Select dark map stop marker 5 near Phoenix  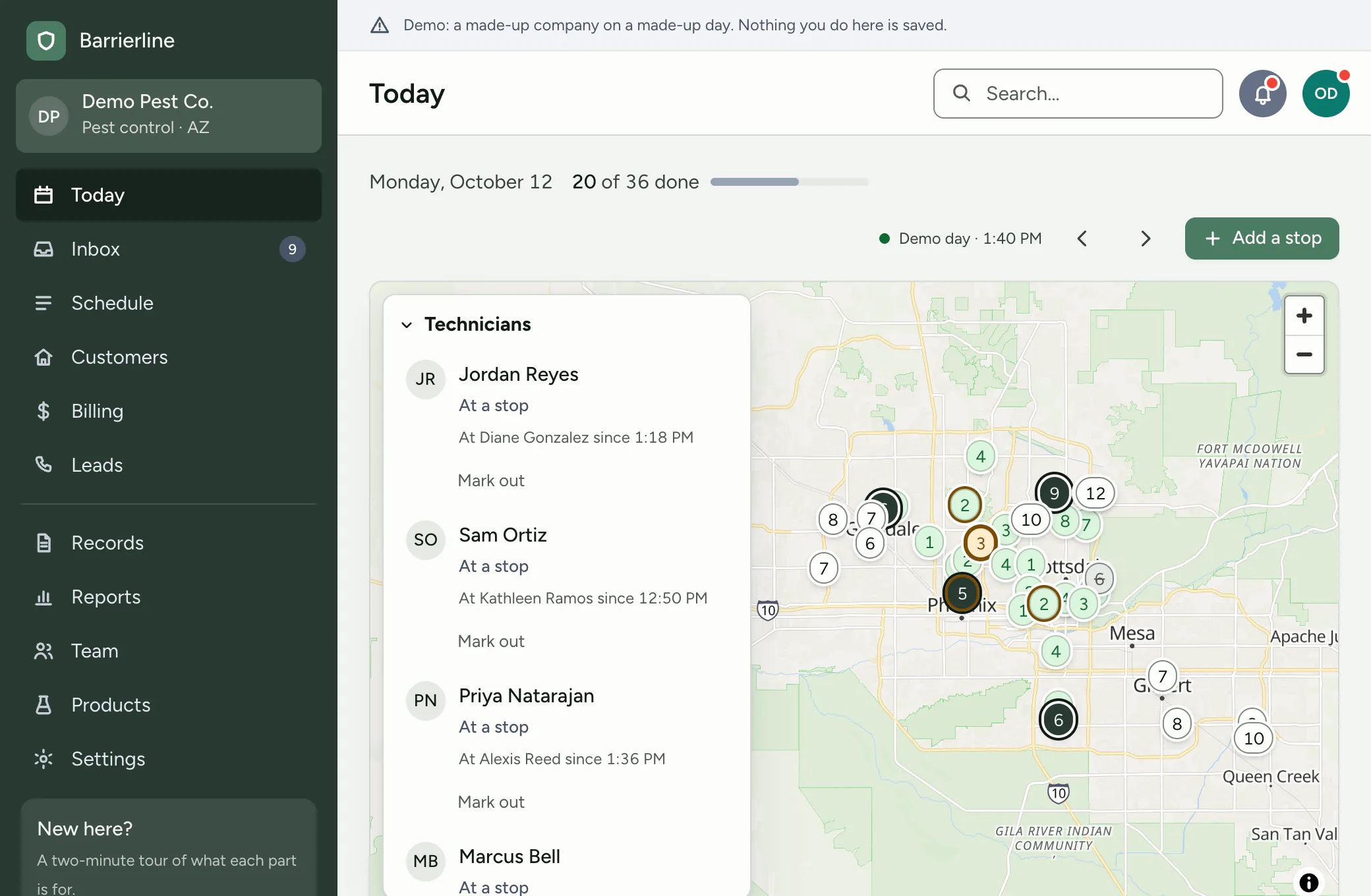tap(962, 593)
